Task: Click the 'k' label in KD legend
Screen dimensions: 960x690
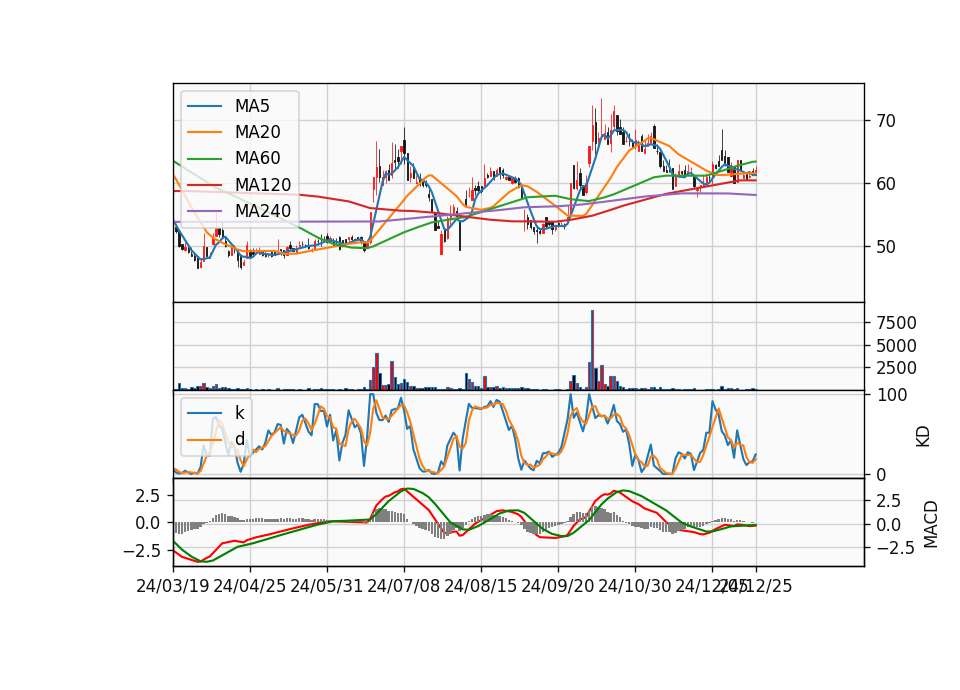Action: [x=240, y=413]
